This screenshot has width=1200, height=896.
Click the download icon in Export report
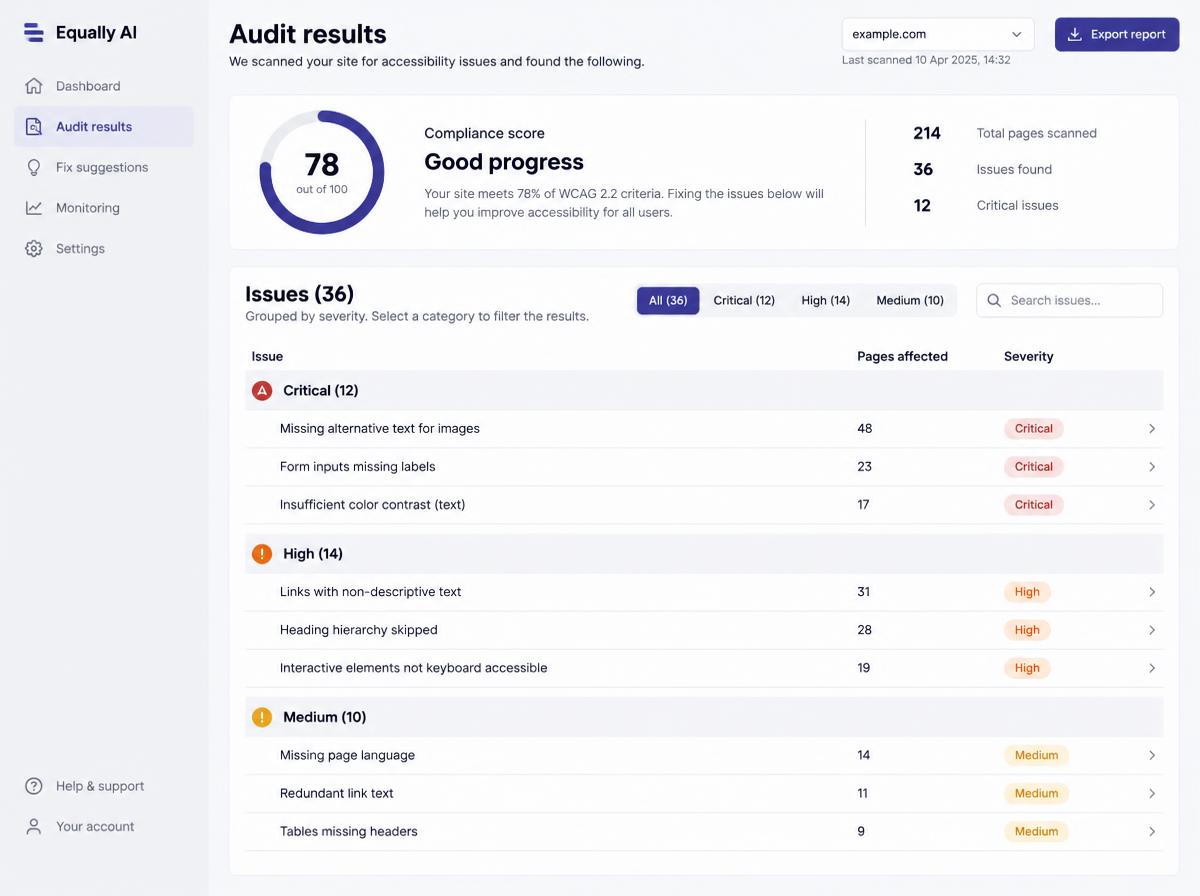[1075, 34]
